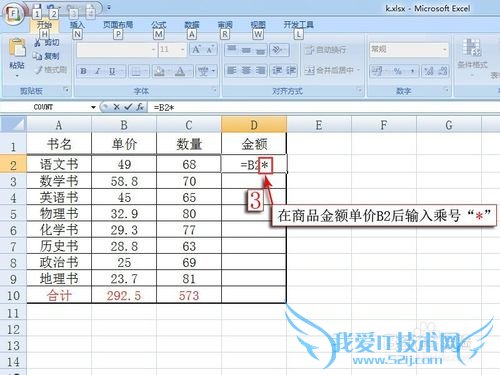Apply percent style

coord(398,71)
